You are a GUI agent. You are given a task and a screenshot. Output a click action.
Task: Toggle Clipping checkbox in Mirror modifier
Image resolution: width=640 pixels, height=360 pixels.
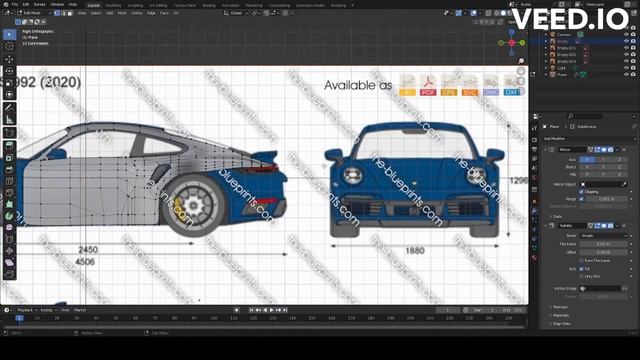point(582,191)
